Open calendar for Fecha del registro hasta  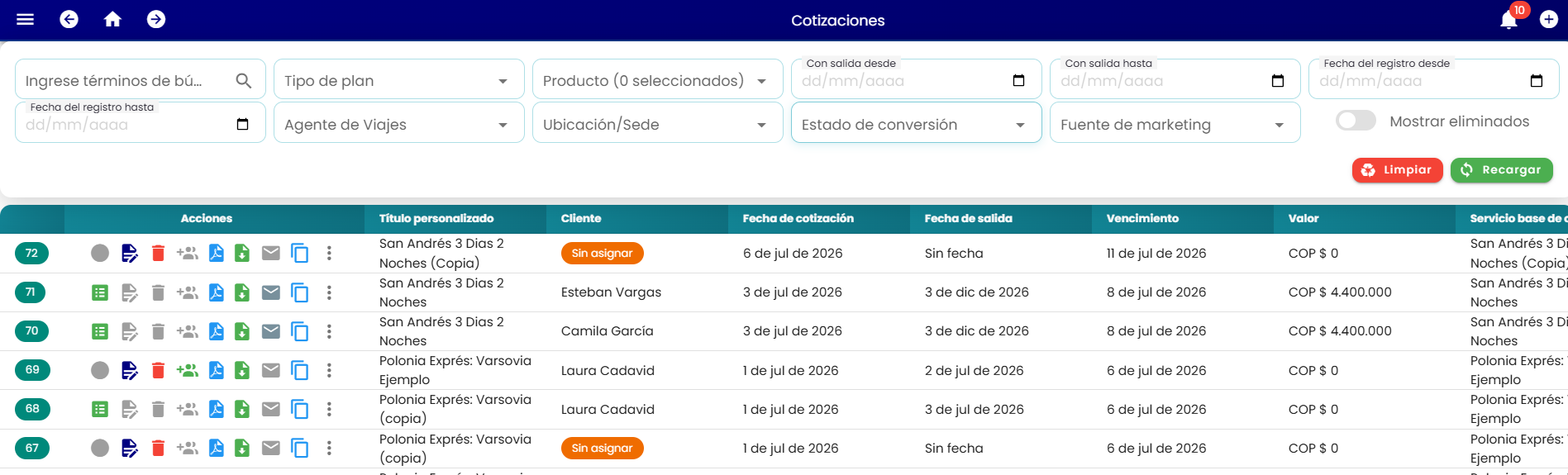(x=242, y=124)
